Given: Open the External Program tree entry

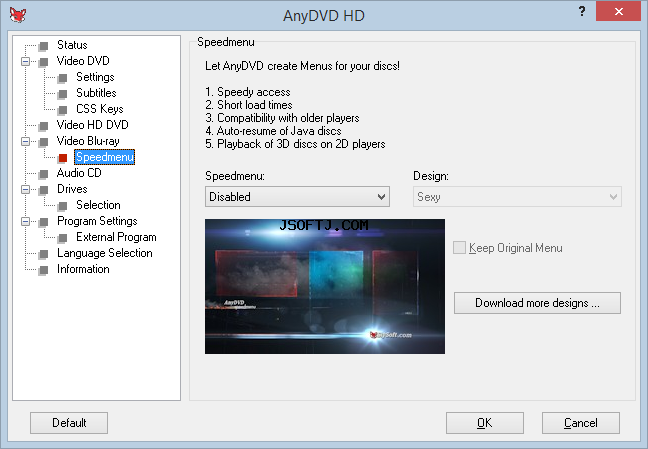Looking at the screenshot, I should 116,237.
